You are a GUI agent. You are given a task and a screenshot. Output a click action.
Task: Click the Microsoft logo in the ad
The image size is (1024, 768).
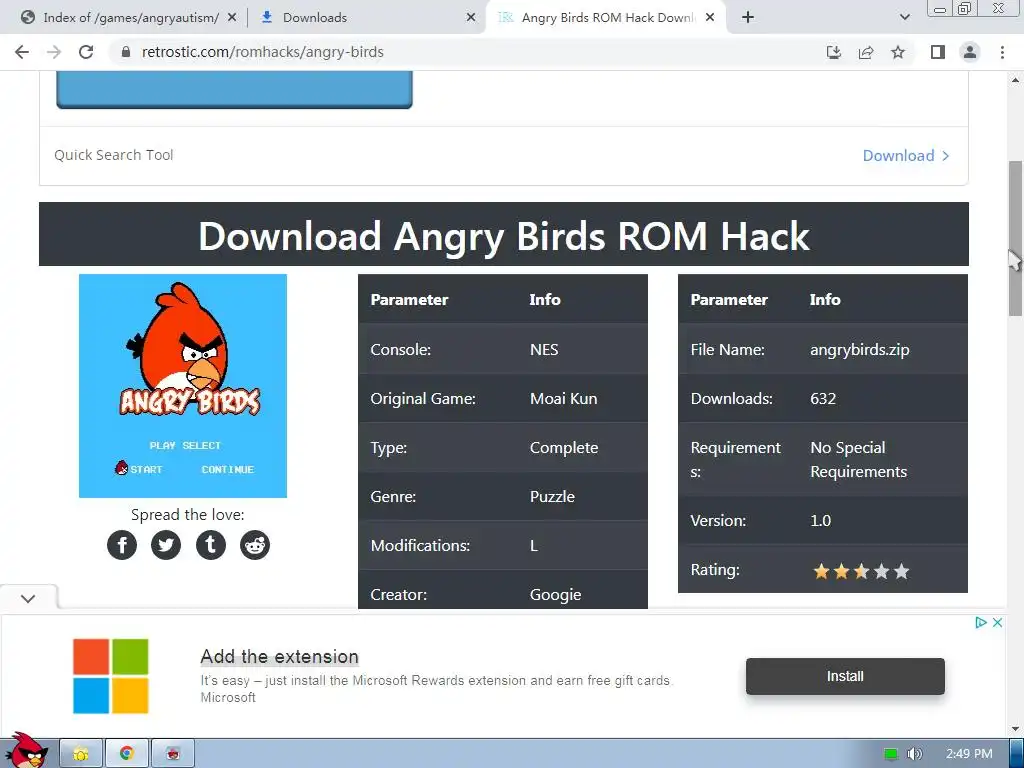[111, 676]
